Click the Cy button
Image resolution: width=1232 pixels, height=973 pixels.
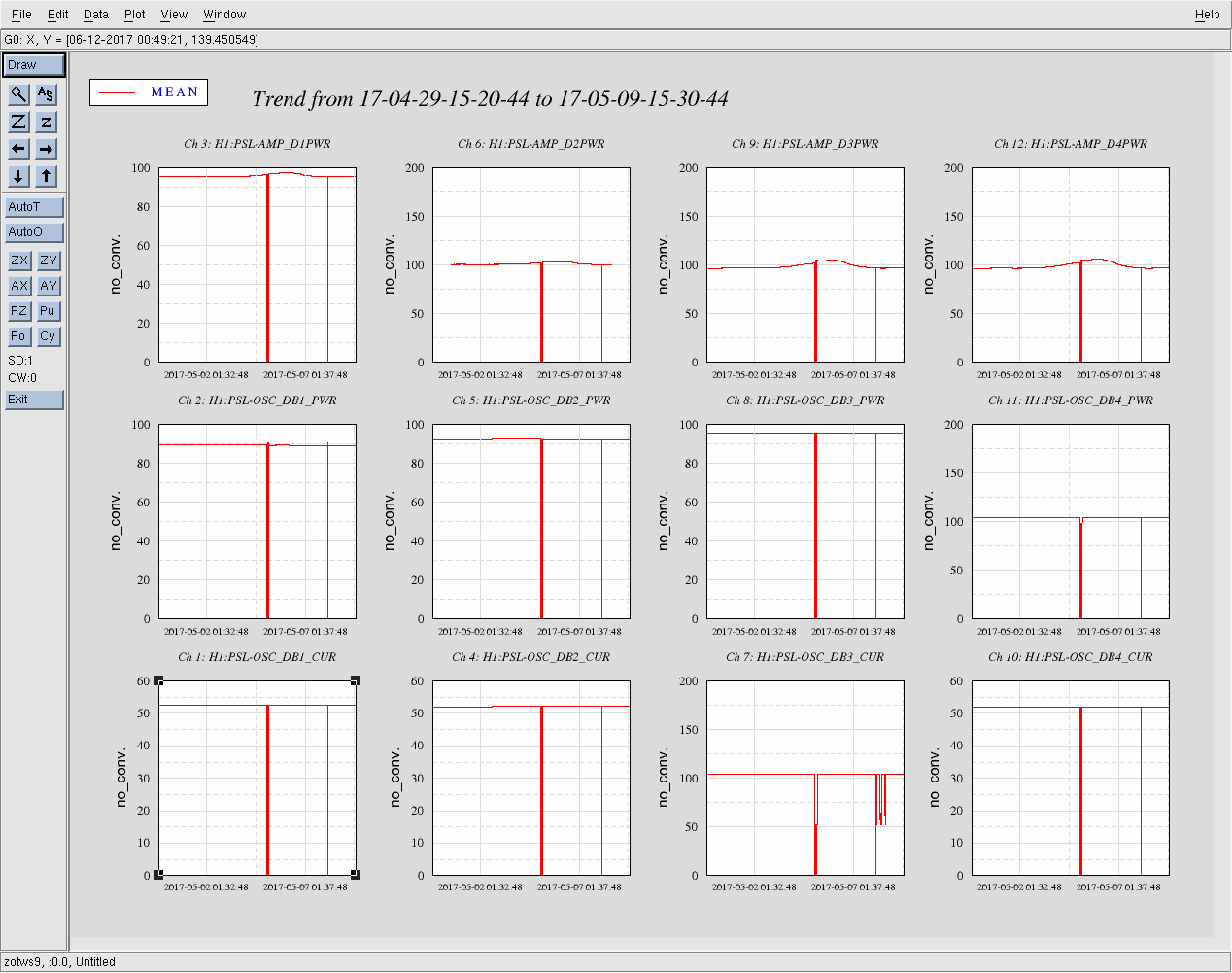coord(49,336)
